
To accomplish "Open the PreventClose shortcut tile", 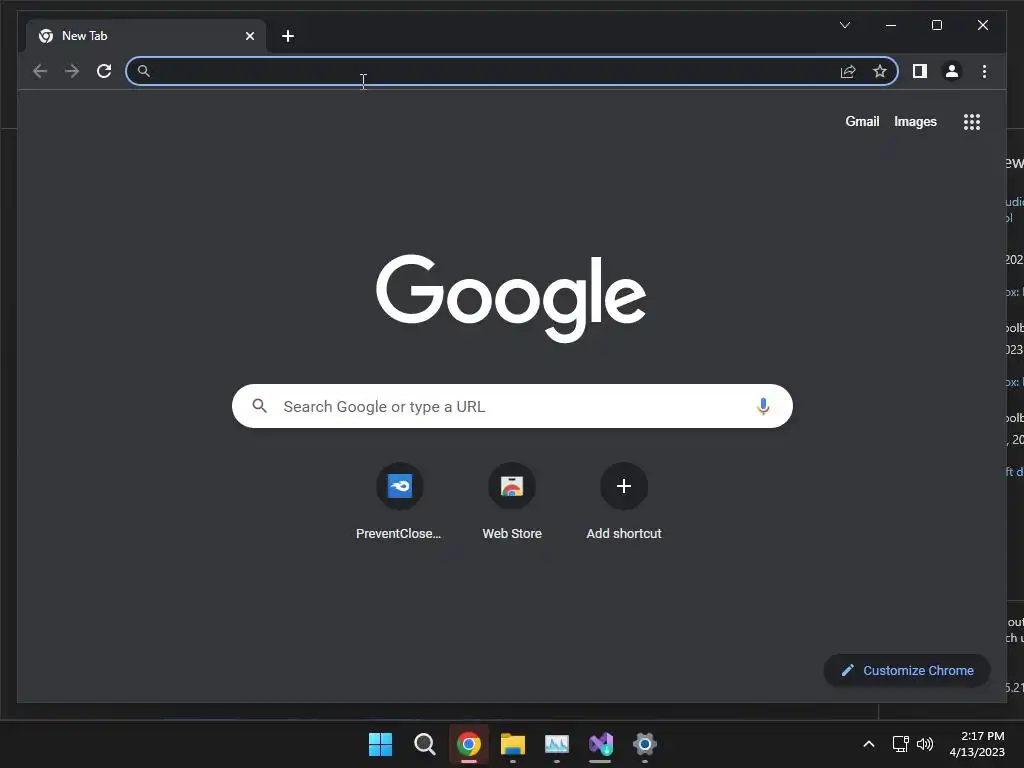I will (399, 502).
